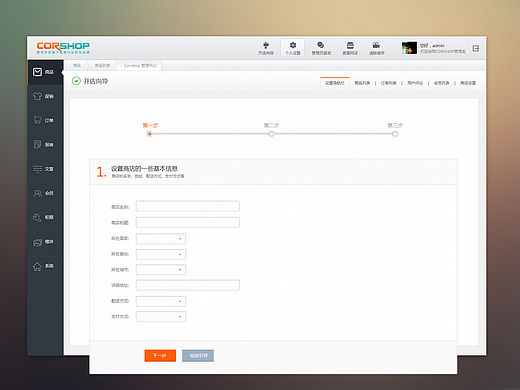Open the 支付方式 dropdown
520x390 pixels.
[x=161, y=317]
